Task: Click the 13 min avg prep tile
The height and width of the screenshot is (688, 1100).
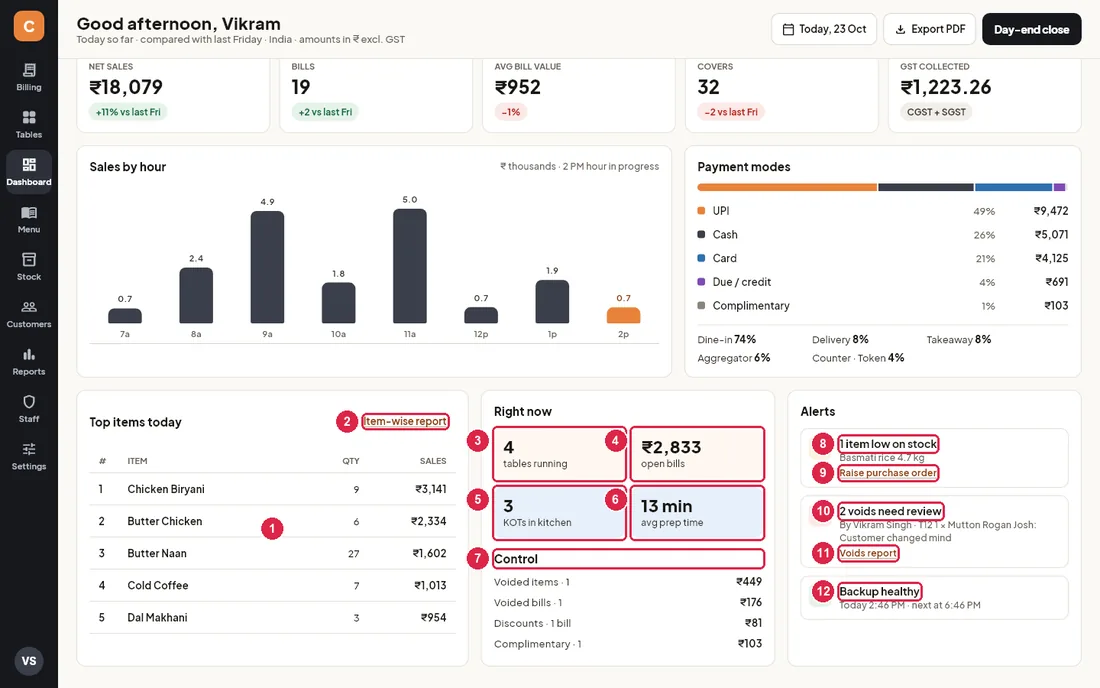Action: (x=697, y=513)
